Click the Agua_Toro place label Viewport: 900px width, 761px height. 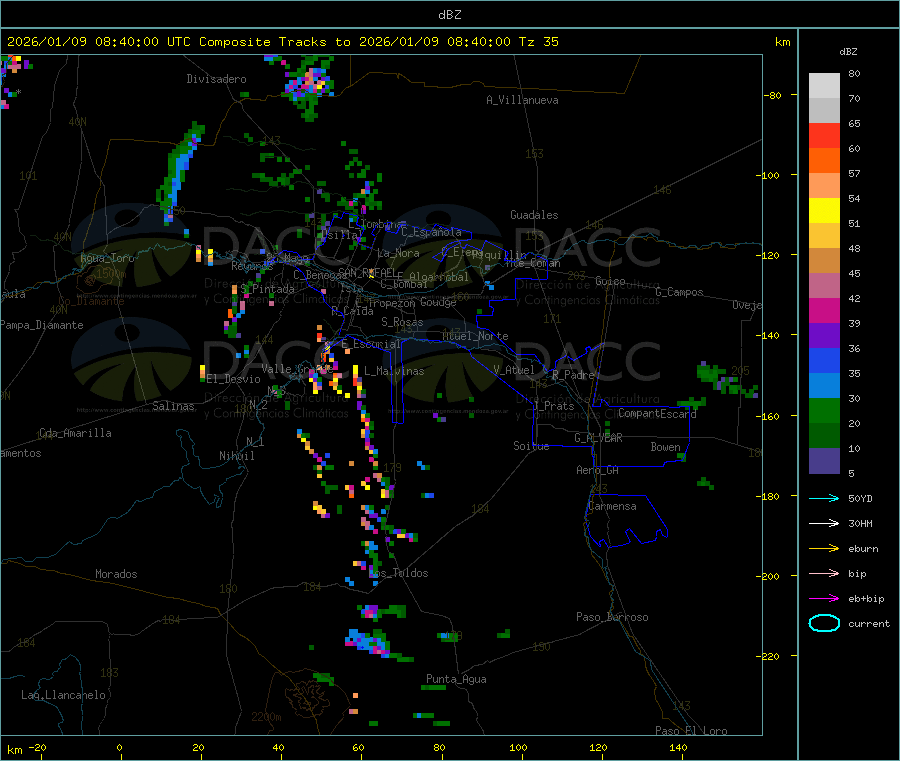point(107,258)
